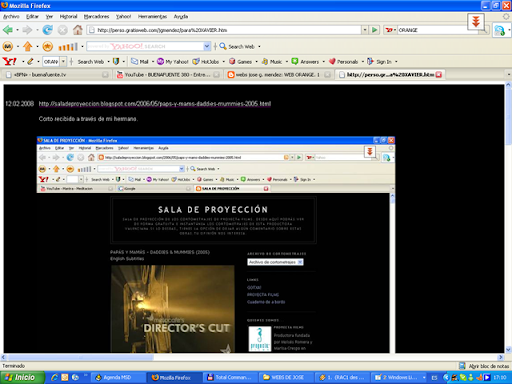This screenshot has width=512, height=384.
Task: Click the pencil highlight icon in Yahoo toolbar
Action: [x=30, y=61]
